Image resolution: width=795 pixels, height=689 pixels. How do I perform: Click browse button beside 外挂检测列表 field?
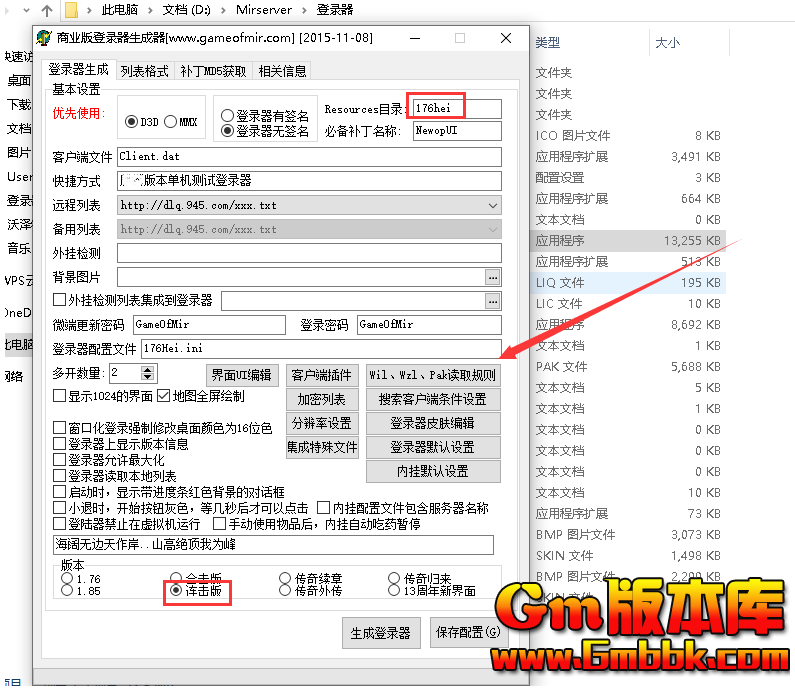[x=492, y=300]
